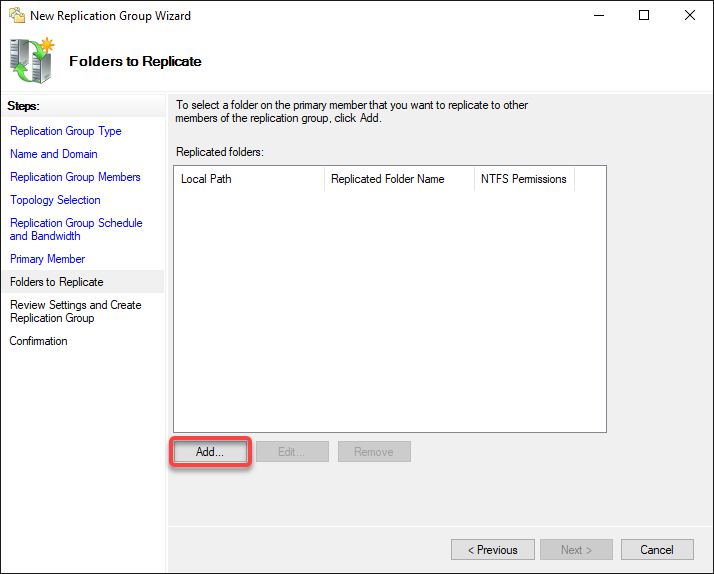Minimize the wizard window
The width and height of the screenshot is (714, 574).
pyautogui.click(x=599, y=15)
